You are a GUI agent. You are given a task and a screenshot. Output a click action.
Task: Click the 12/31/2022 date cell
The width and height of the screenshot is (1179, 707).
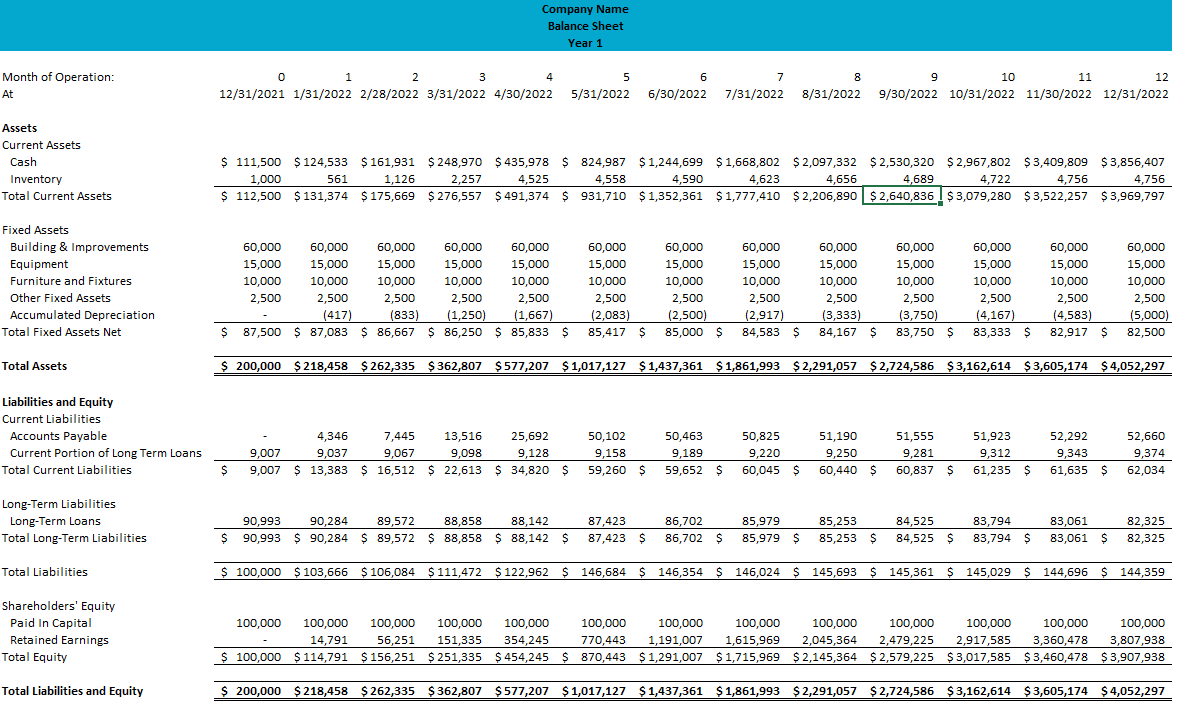click(1135, 94)
